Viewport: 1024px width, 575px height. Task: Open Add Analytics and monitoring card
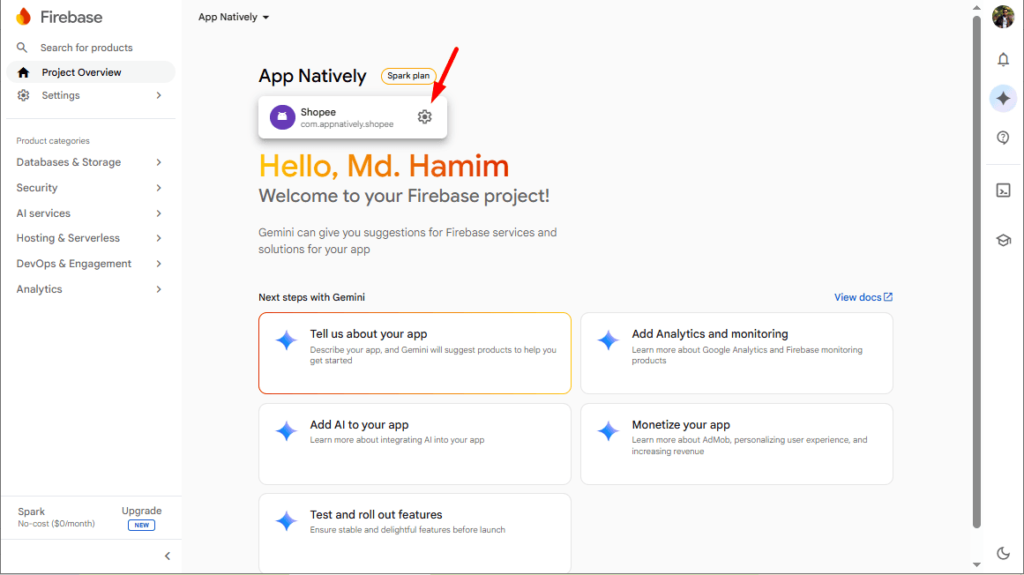(737, 353)
